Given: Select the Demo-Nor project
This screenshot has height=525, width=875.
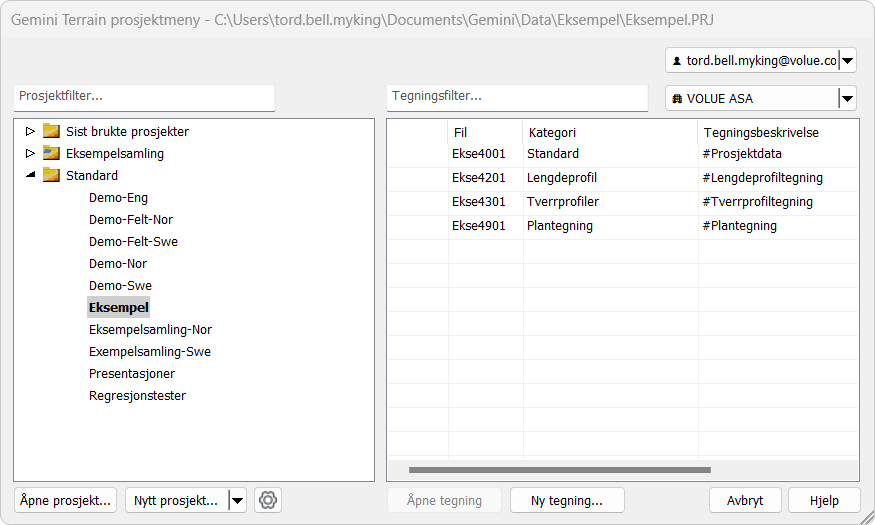Looking at the screenshot, I should (x=118, y=263).
